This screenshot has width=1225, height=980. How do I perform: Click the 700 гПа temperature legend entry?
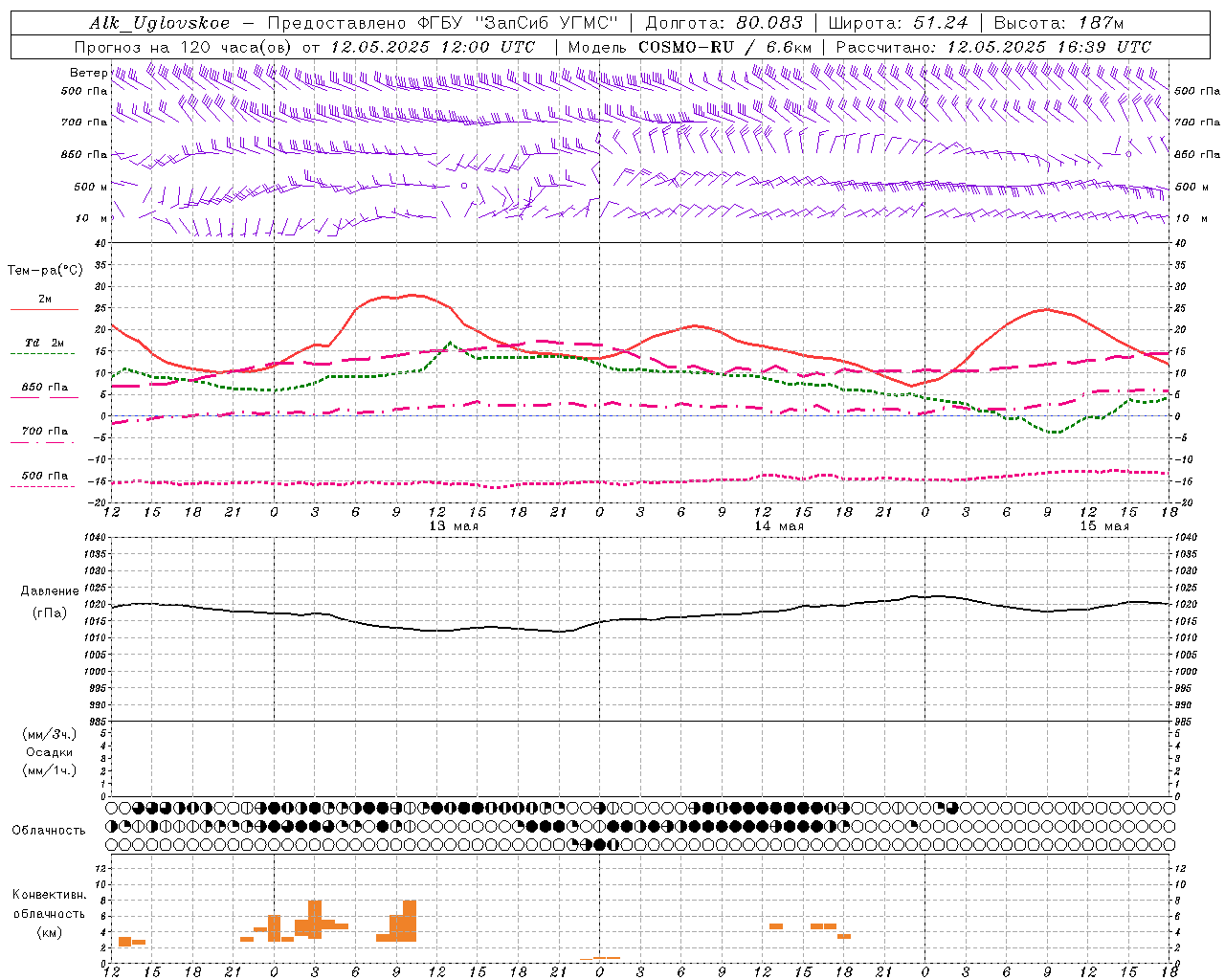[x=44, y=432]
